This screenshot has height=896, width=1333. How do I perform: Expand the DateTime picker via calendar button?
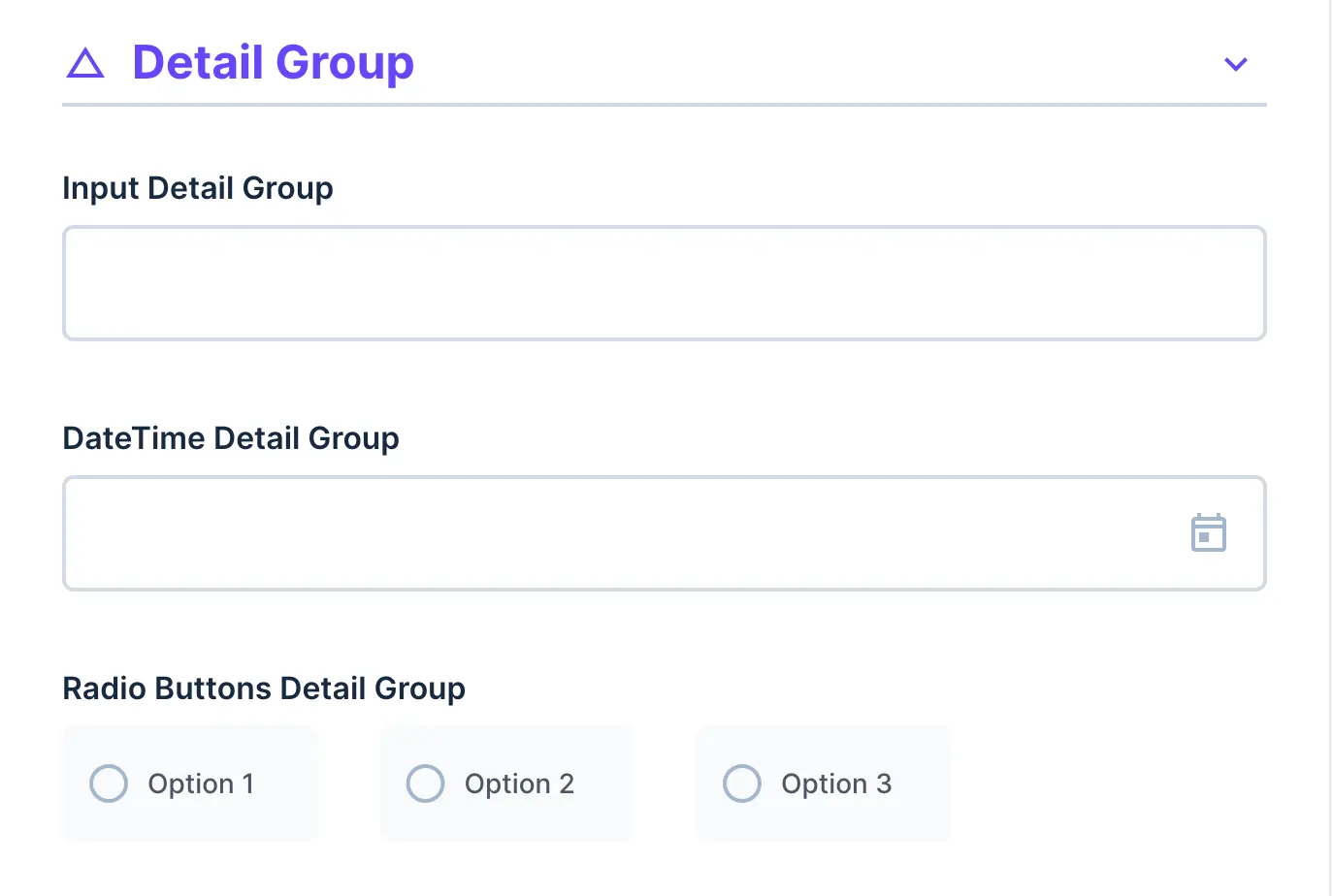1208,532
